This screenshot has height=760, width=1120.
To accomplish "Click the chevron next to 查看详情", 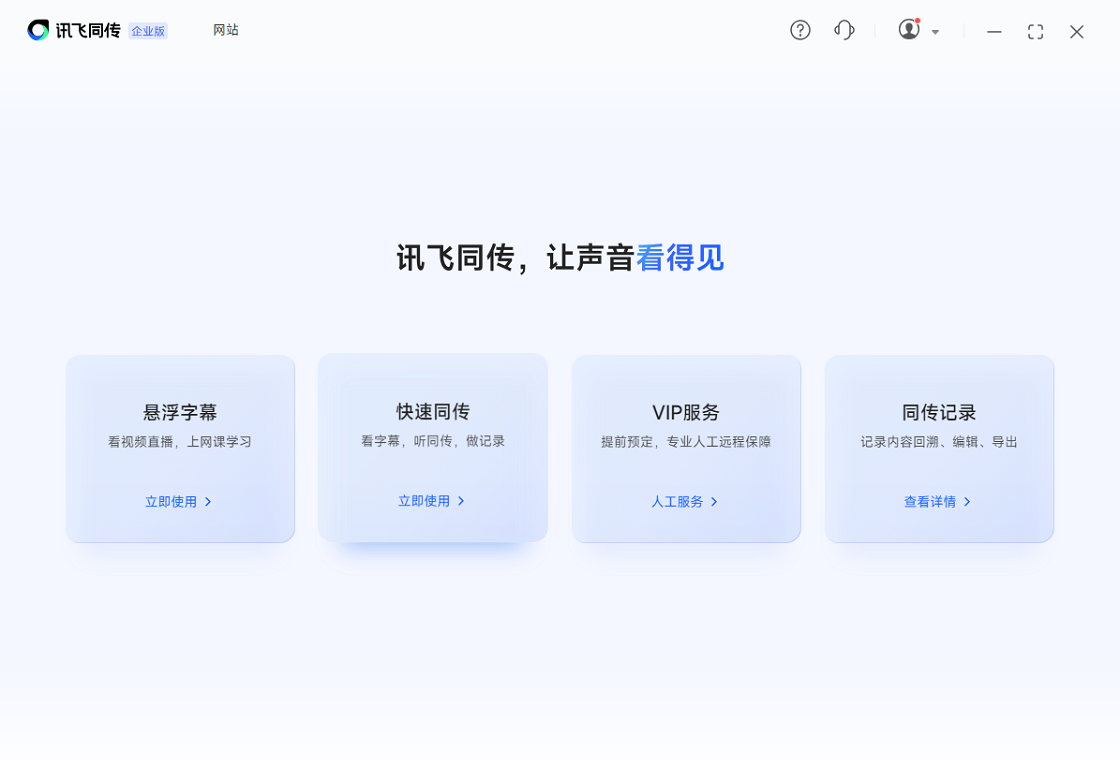I will pyautogui.click(x=967, y=501).
